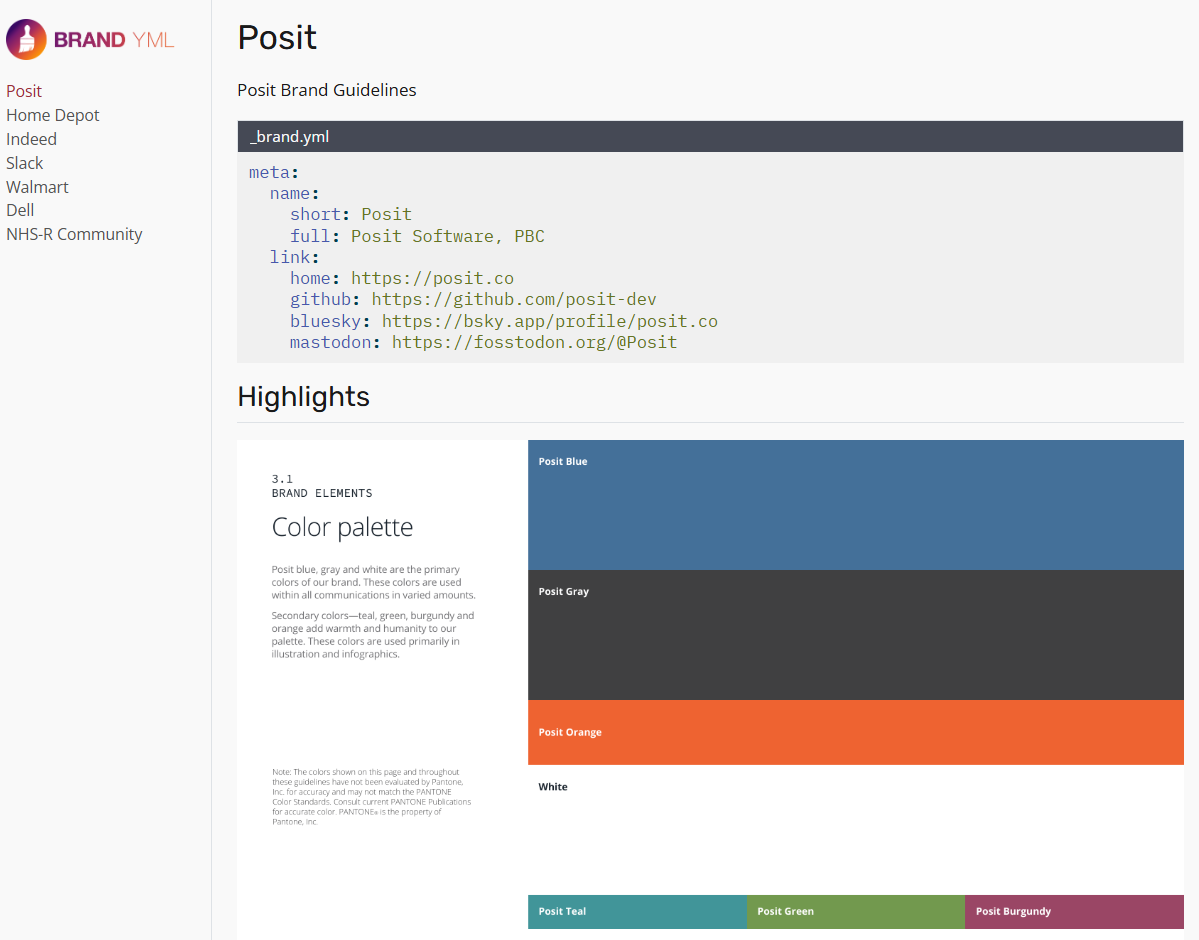Click the Brand YML paintbrush logo icon
This screenshot has height=940, width=1199.
[26, 40]
